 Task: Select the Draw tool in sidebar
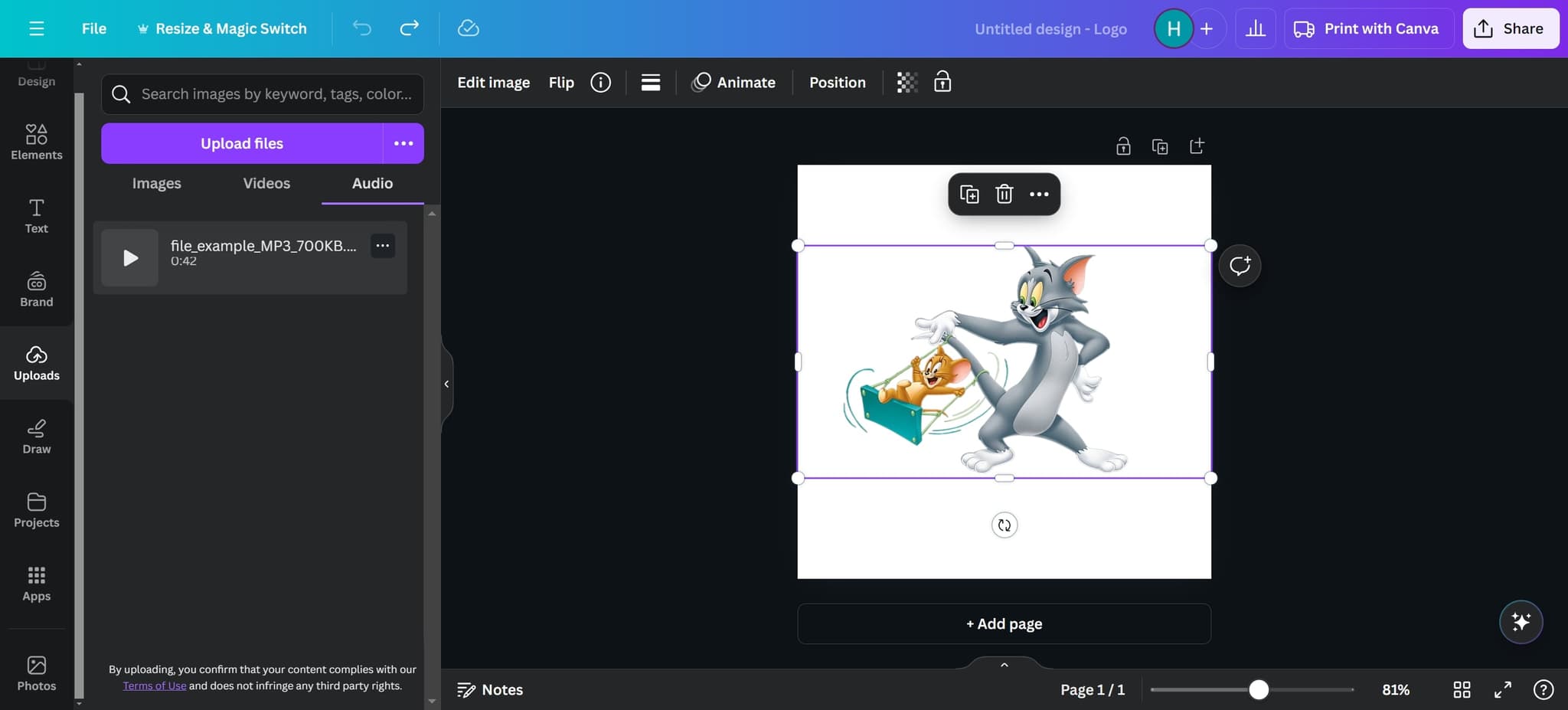(36, 437)
